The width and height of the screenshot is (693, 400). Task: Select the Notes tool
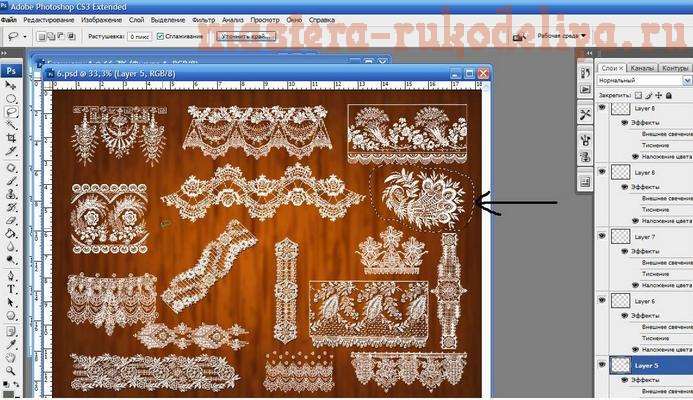tap(11, 331)
